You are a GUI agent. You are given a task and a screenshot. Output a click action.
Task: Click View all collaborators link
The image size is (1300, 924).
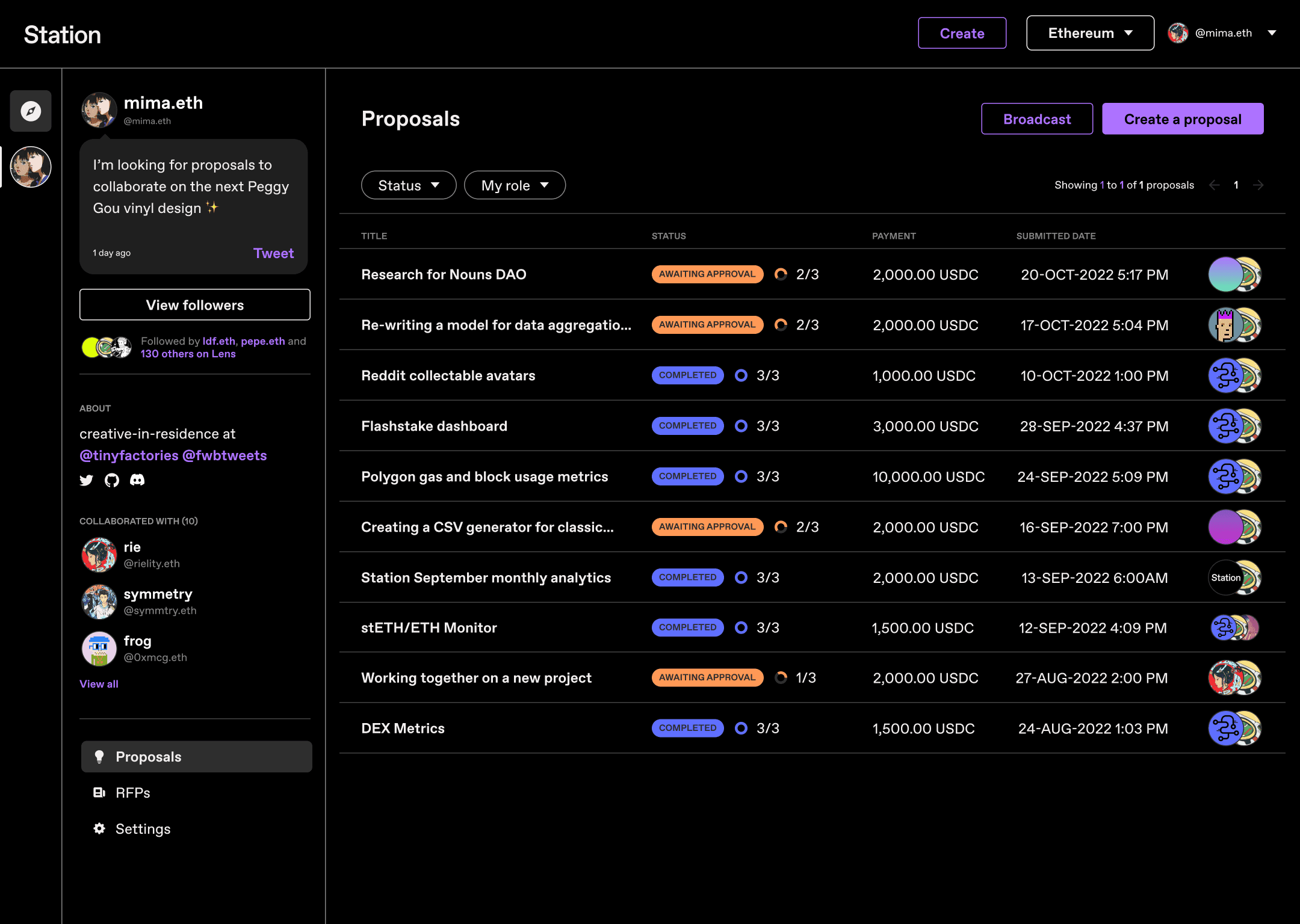coord(99,684)
